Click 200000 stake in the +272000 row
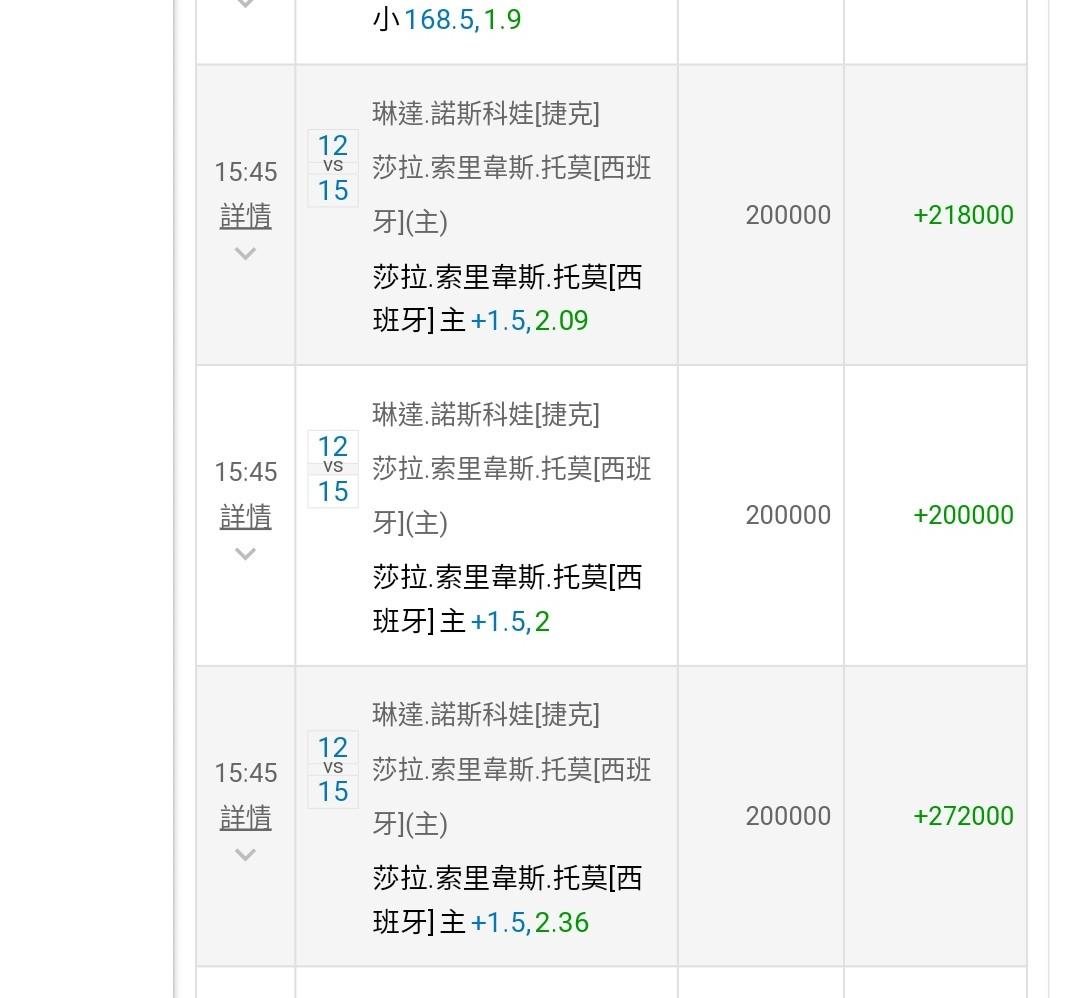 [788, 816]
